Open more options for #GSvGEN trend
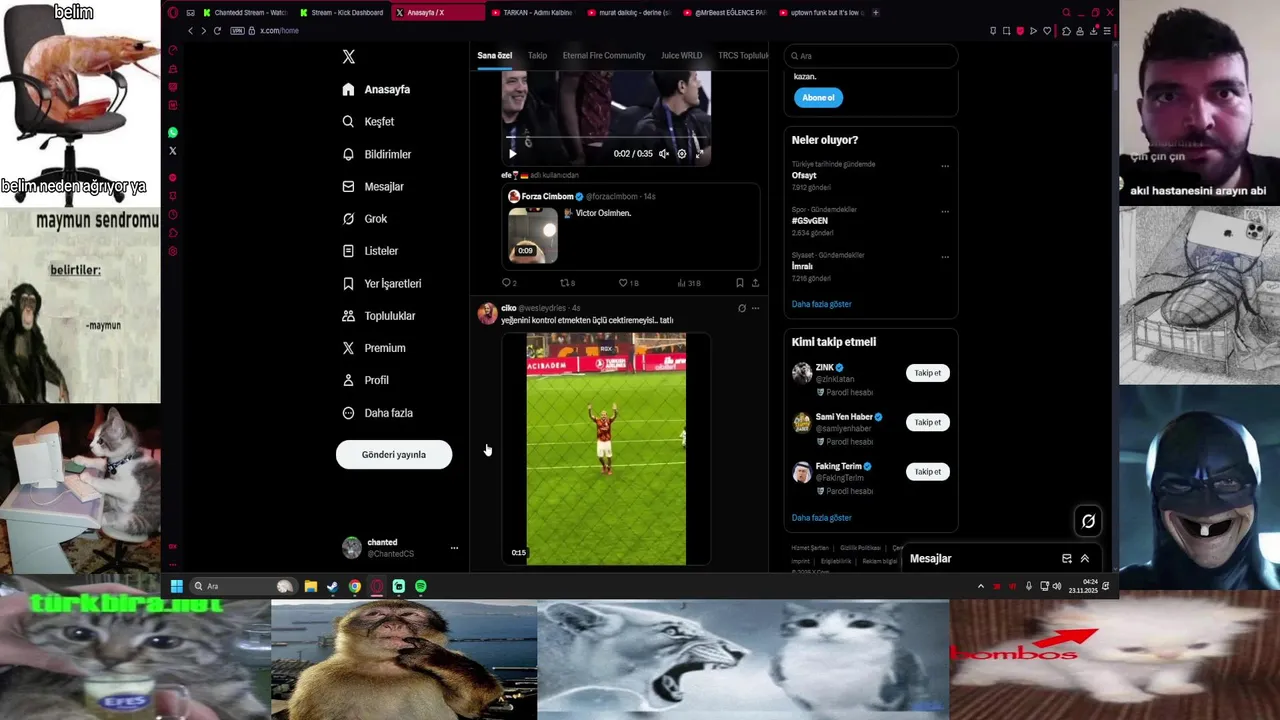This screenshot has width=1280, height=720. point(945,211)
